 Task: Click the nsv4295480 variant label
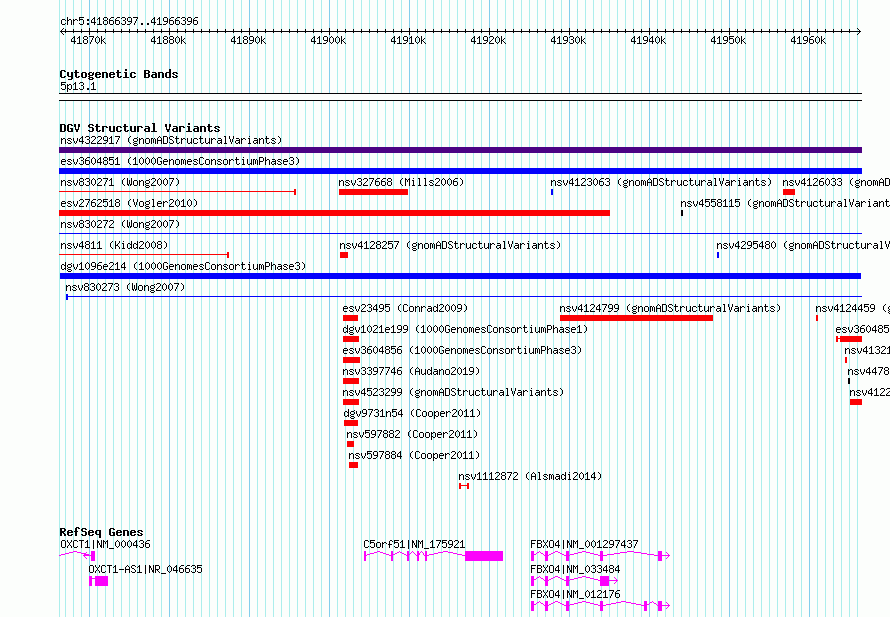(803, 245)
